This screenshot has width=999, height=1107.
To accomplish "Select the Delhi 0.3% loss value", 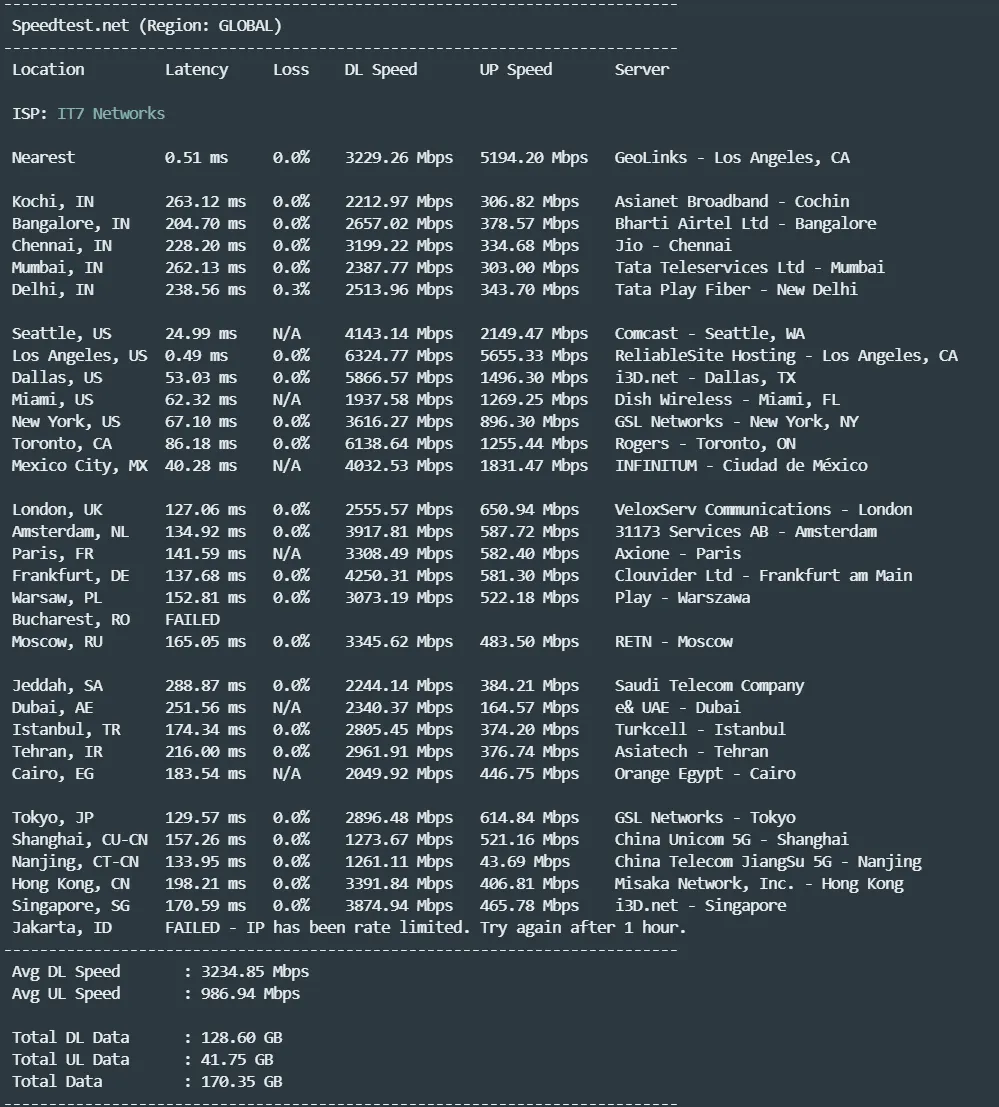I will pos(291,290).
